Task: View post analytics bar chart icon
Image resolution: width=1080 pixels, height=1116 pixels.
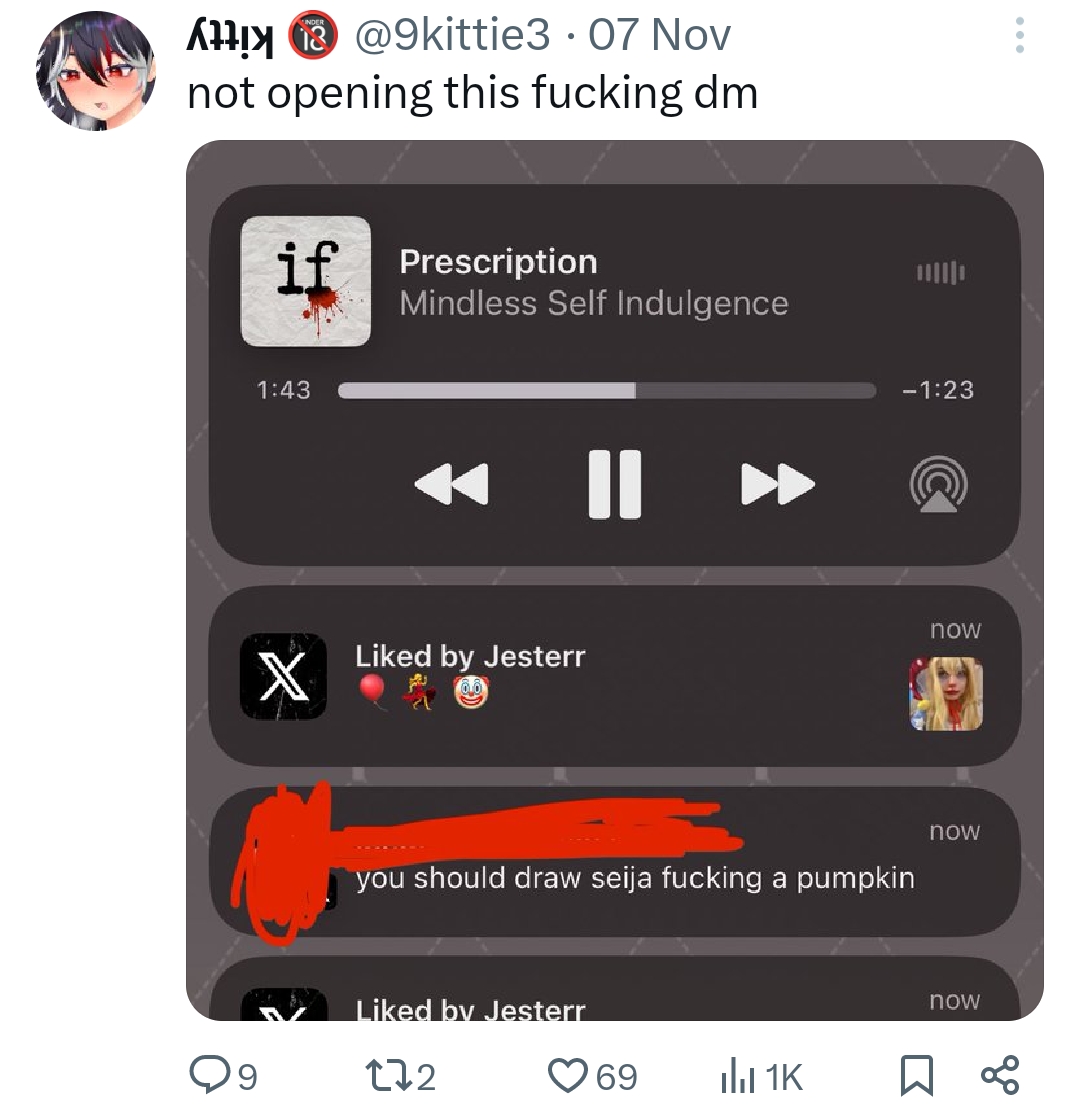Action: [737, 1075]
